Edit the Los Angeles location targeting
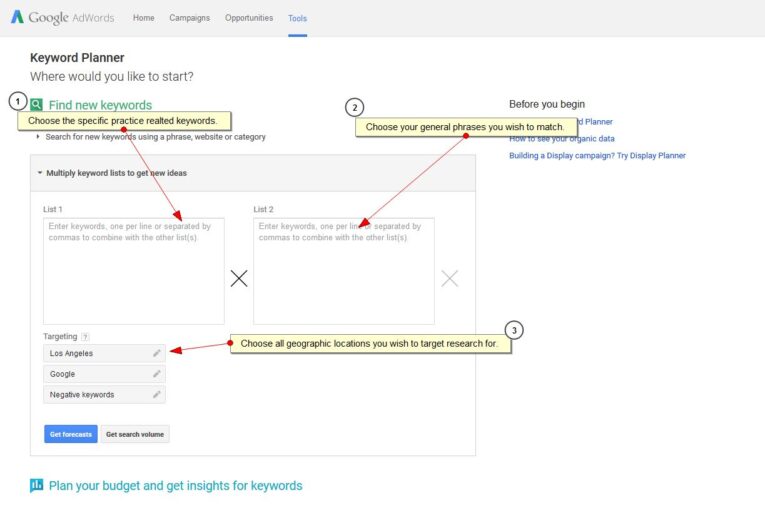The width and height of the screenshot is (765, 510). coord(157,353)
